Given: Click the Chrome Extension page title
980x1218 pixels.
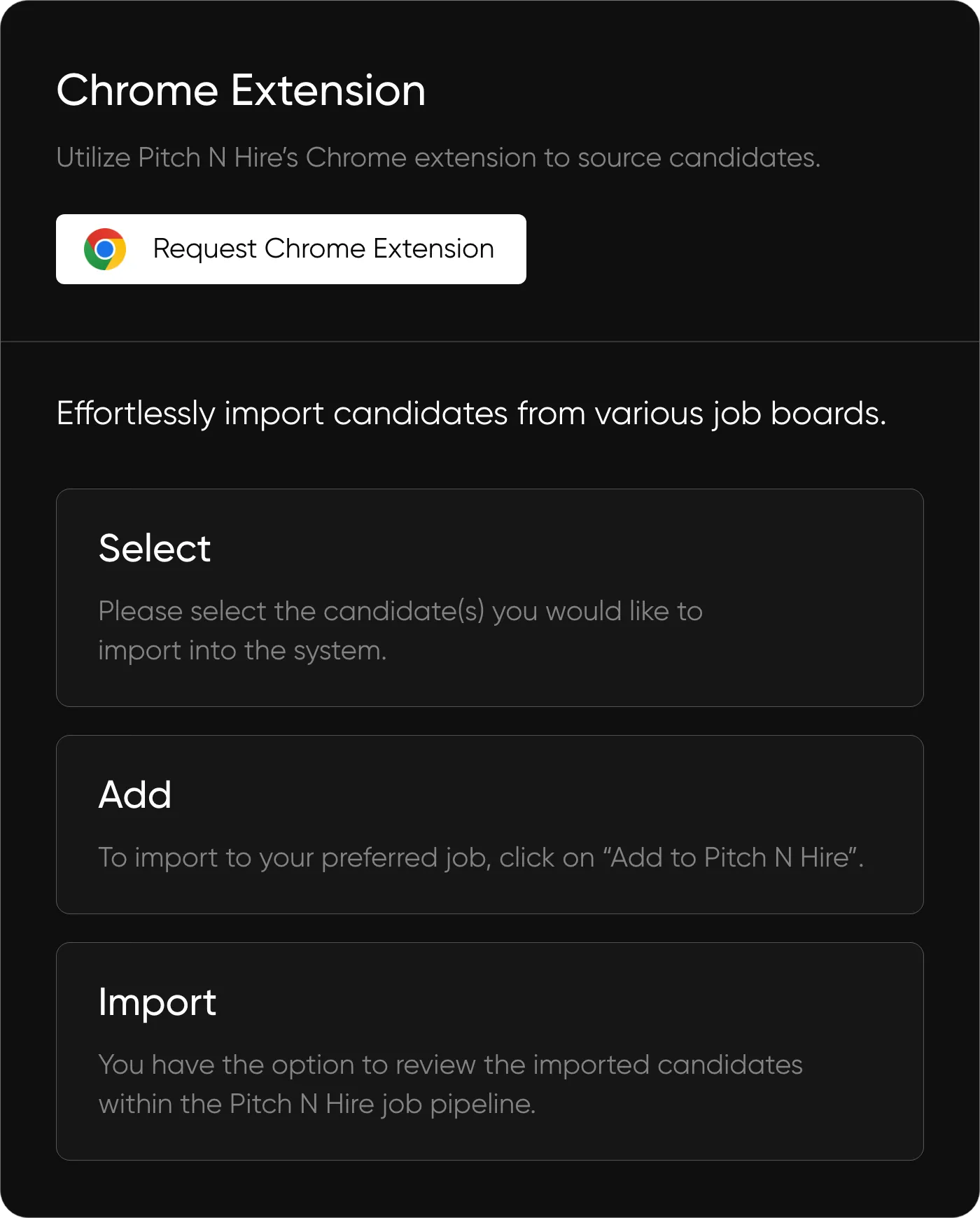Looking at the screenshot, I should pos(240,91).
